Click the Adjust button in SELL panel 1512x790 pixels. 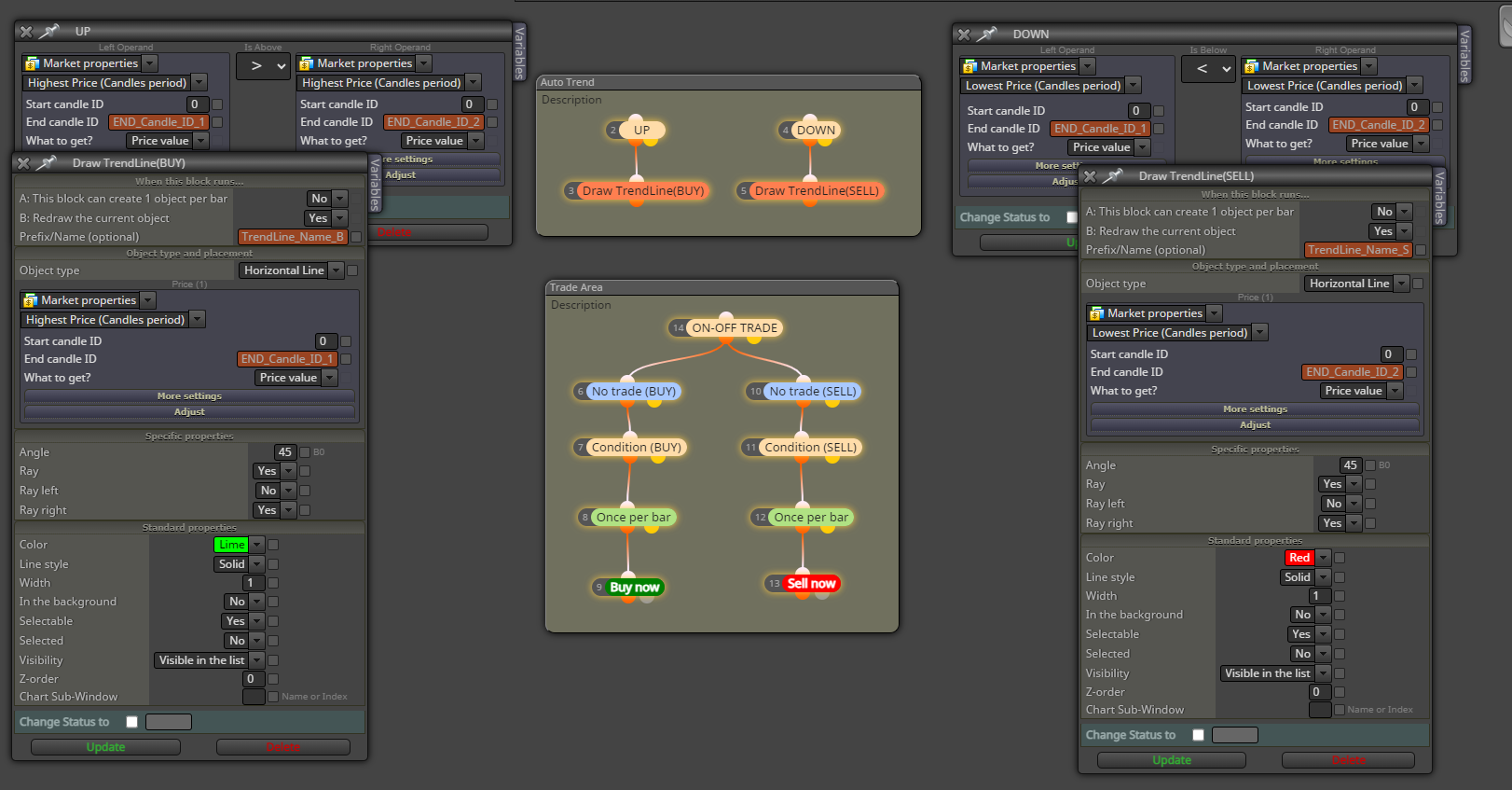[x=1255, y=425]
